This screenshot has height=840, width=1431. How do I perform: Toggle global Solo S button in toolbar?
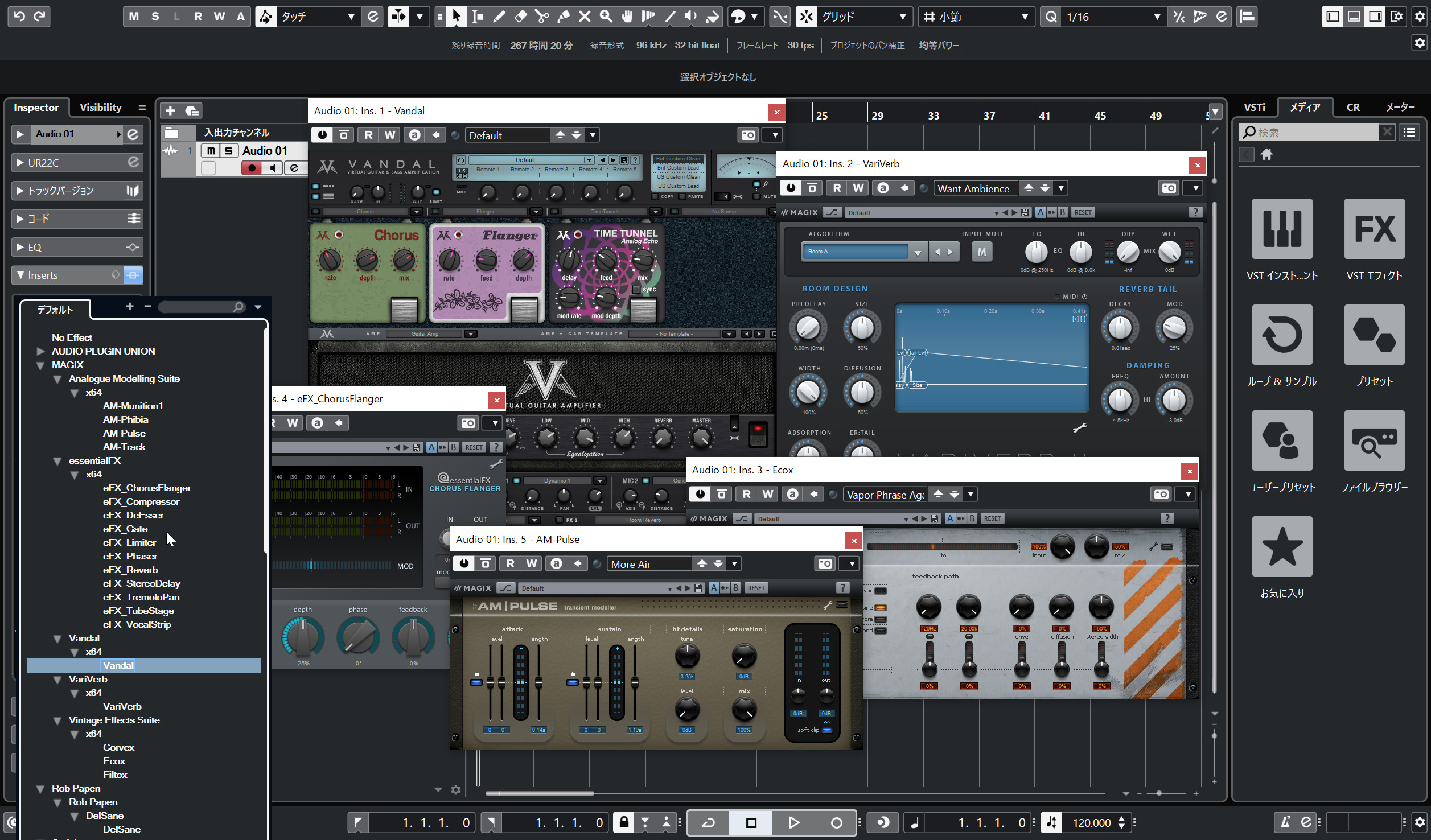tap(155, 17)
